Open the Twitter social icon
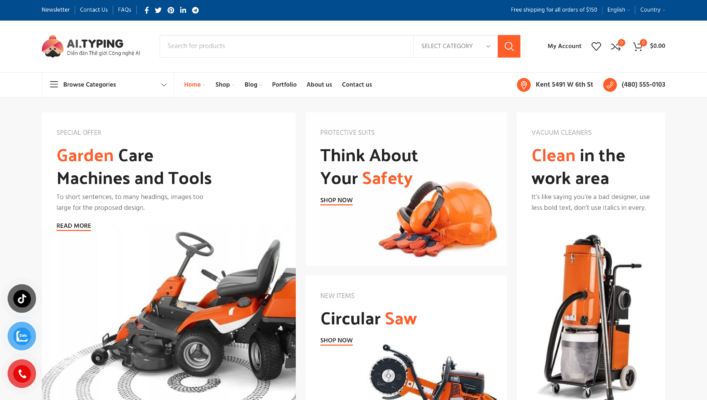 tap(158, 10)
